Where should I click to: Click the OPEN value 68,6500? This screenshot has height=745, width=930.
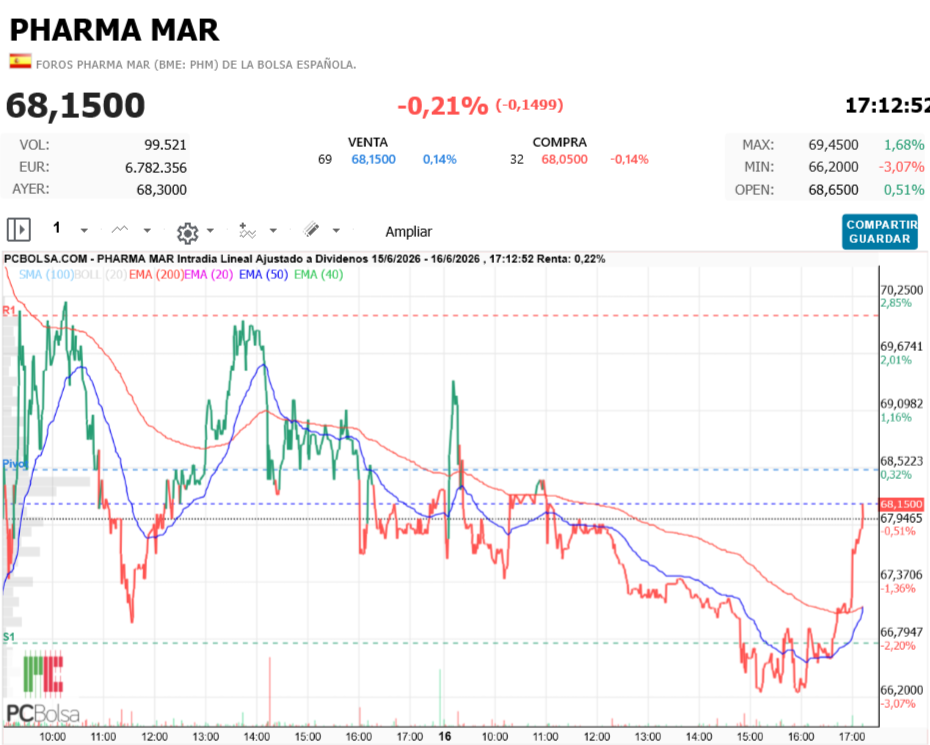tap(833, 190)
